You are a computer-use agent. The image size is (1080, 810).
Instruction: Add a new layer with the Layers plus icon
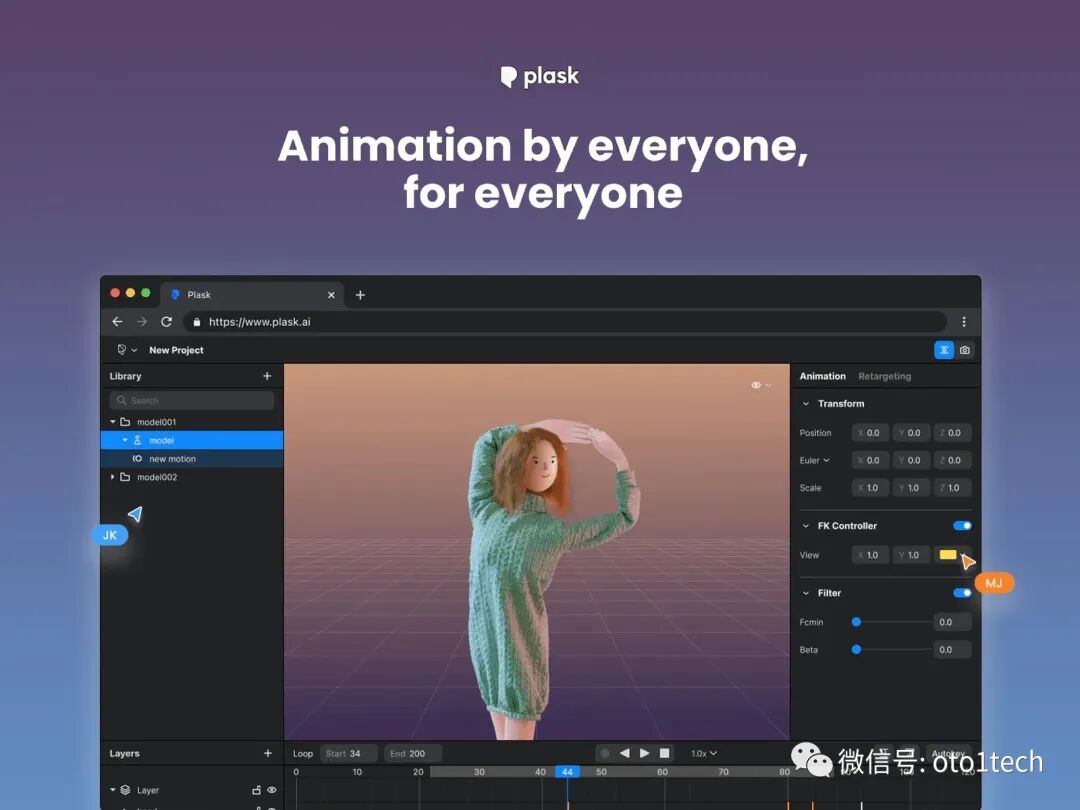[x=268, y=754]
